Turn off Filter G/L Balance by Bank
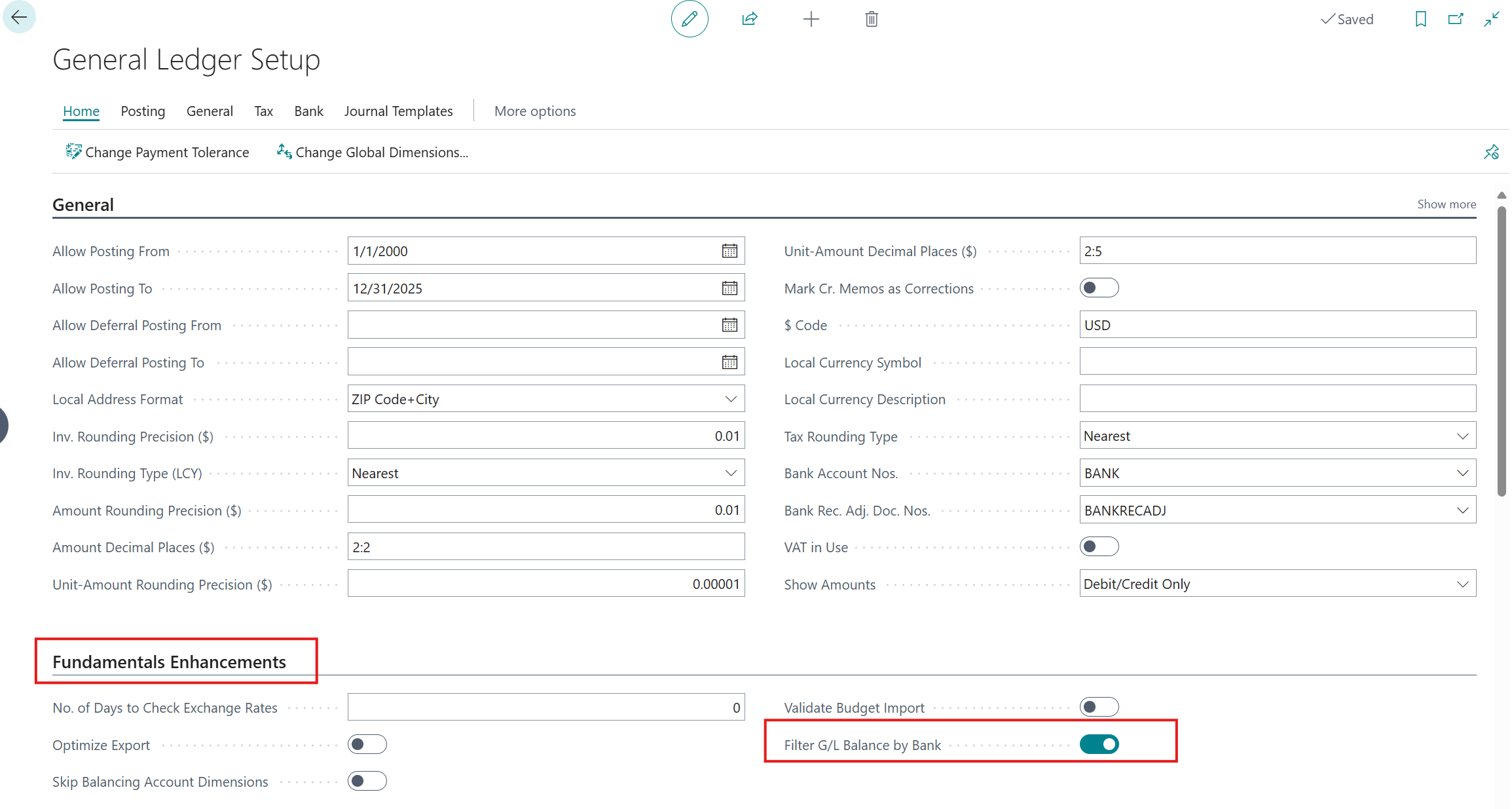The image size is (1512, 809). click(x=1099, y=745)
